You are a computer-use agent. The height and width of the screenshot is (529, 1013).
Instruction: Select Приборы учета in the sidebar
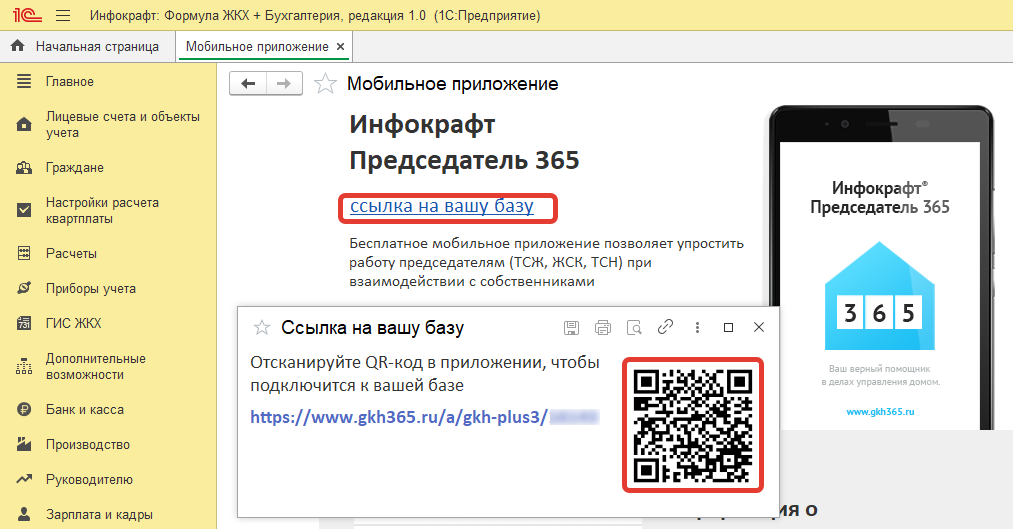click(x=90, y=289)
